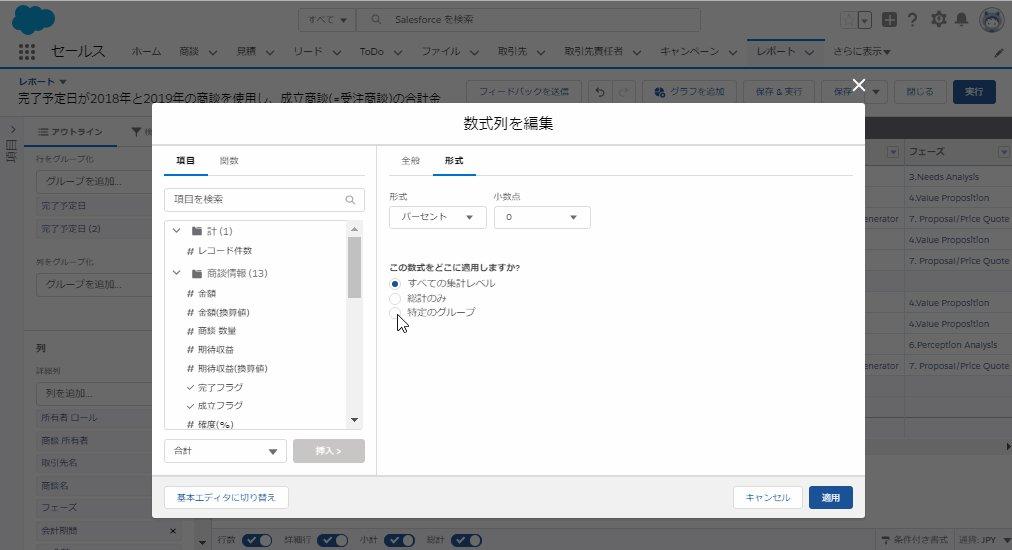The width and height of the screenshot is (1012, 550).
Task: Close the formula dialog with X
Action: coord(858,85)
